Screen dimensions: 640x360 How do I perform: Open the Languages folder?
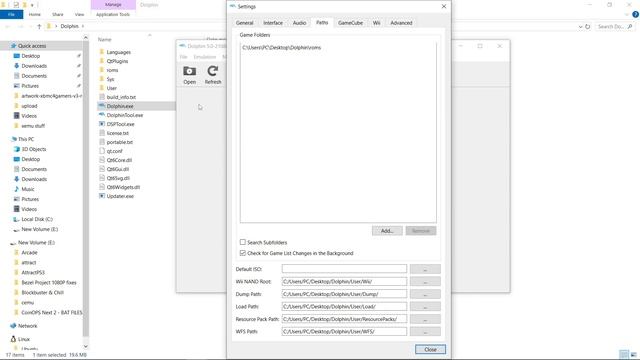coord(118,52)
